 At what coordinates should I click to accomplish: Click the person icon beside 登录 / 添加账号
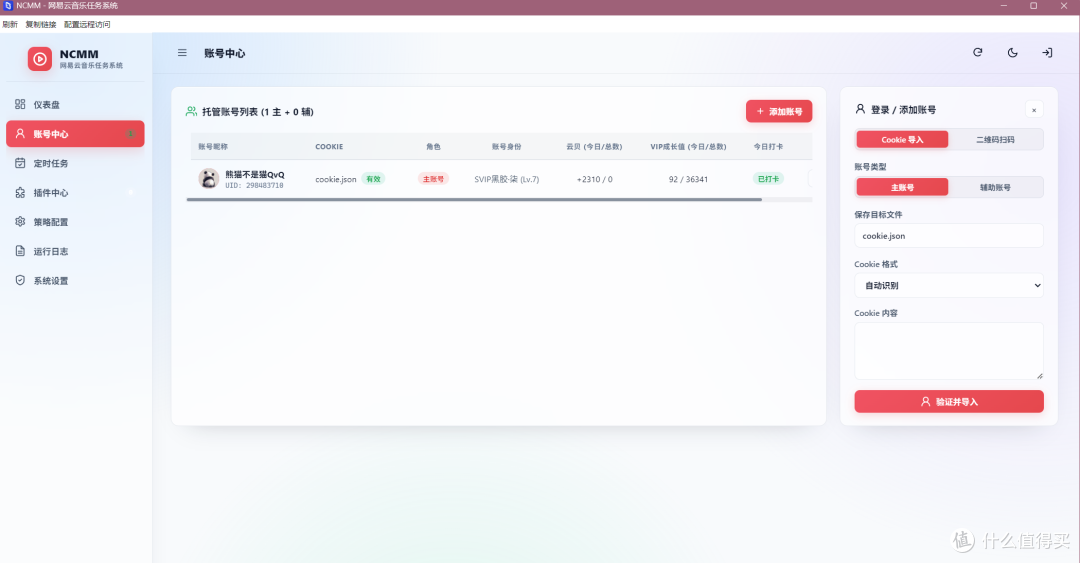tap(860, 109)
